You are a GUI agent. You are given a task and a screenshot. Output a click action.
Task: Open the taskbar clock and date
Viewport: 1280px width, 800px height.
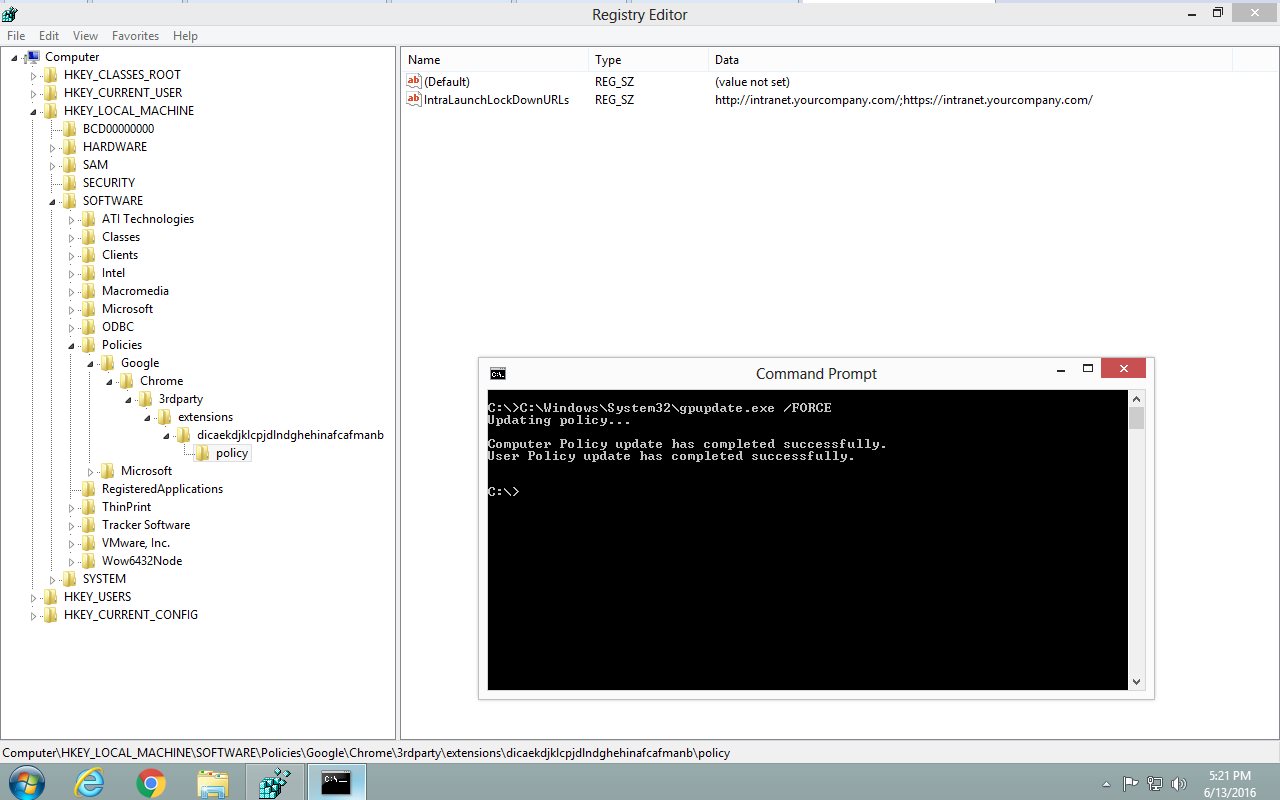[1229, 783]
